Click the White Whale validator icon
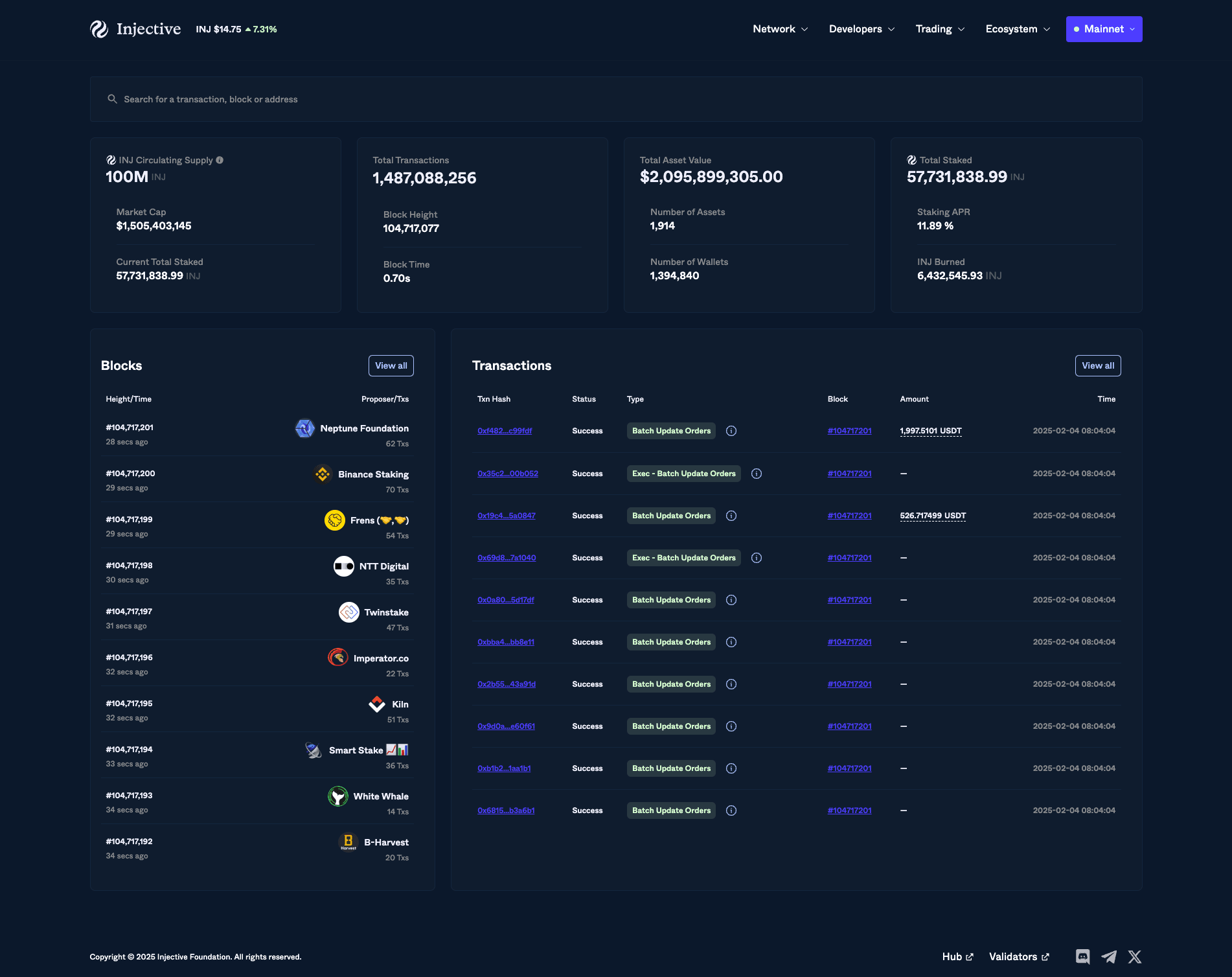 [338, 796]
